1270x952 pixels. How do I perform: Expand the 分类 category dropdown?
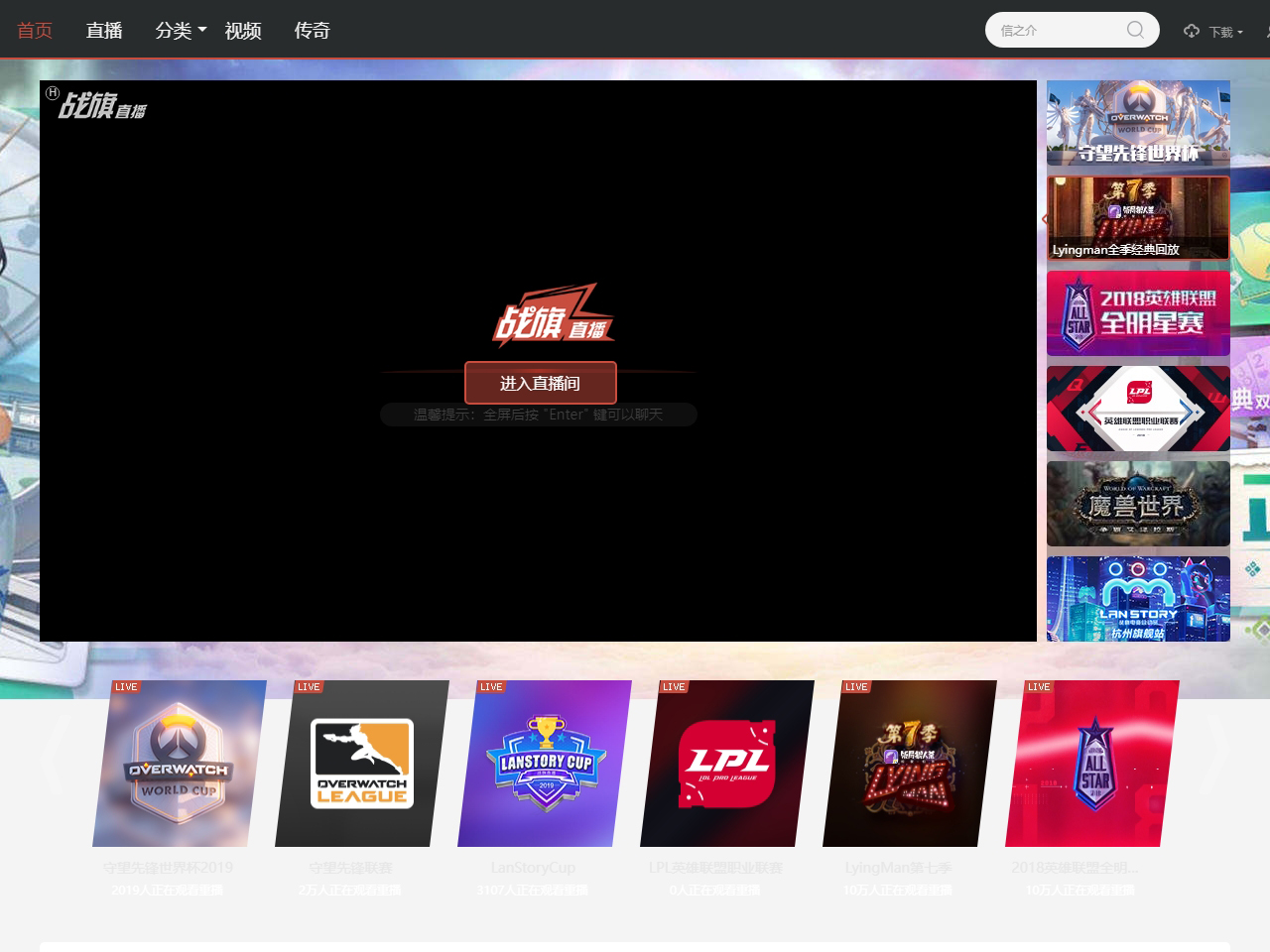[180, 31]
